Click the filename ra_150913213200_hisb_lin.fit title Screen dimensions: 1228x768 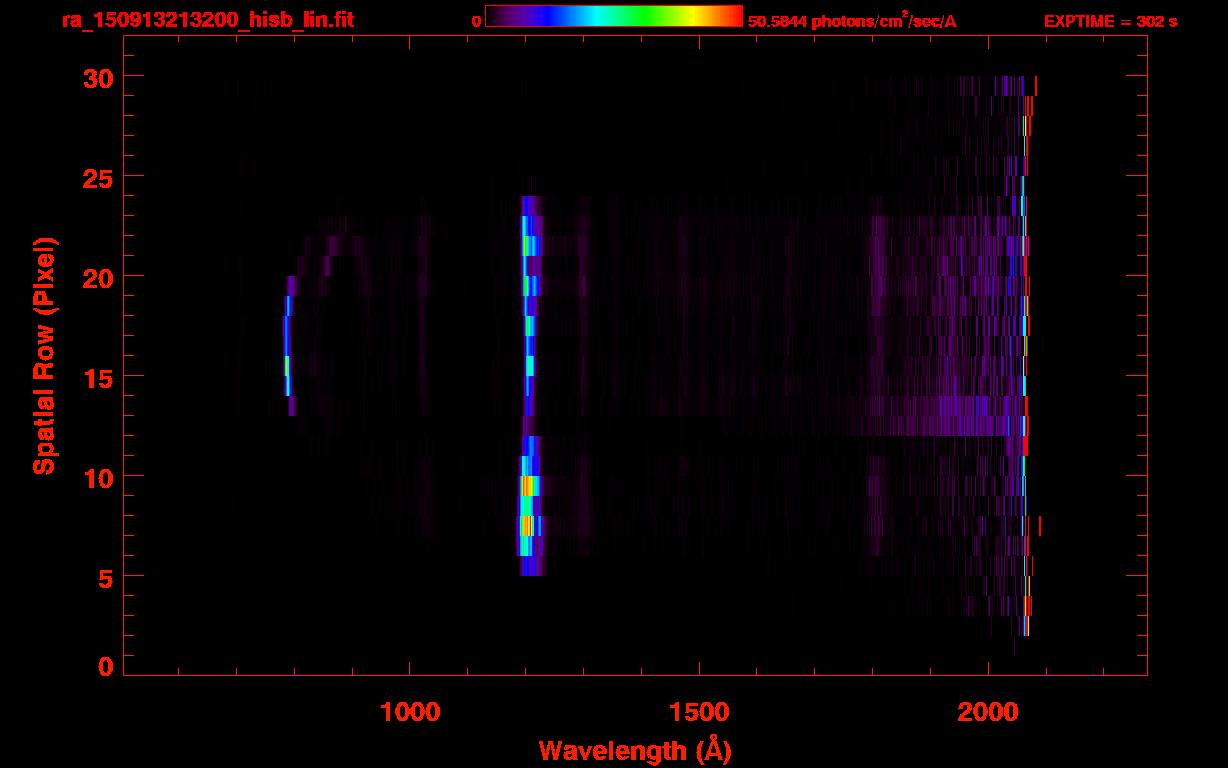pos(207,20)
